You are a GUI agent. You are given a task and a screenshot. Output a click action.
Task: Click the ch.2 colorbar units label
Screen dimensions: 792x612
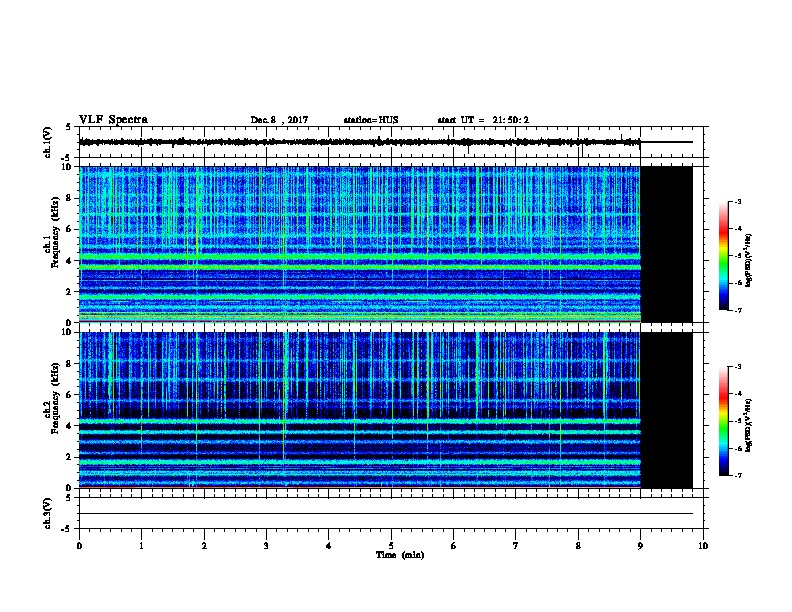pos(749,425)
